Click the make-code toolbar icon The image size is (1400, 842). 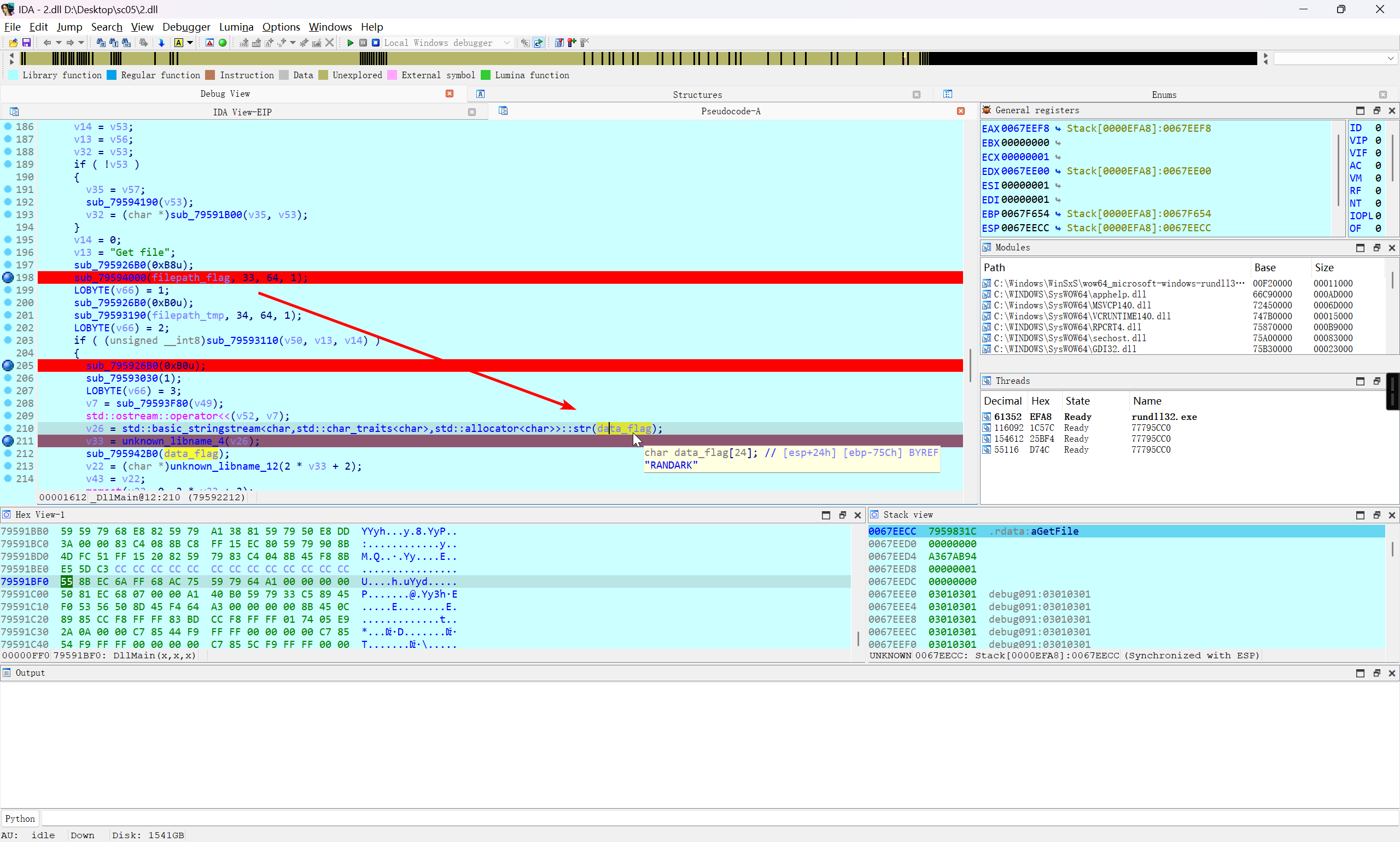coord(244,43)
